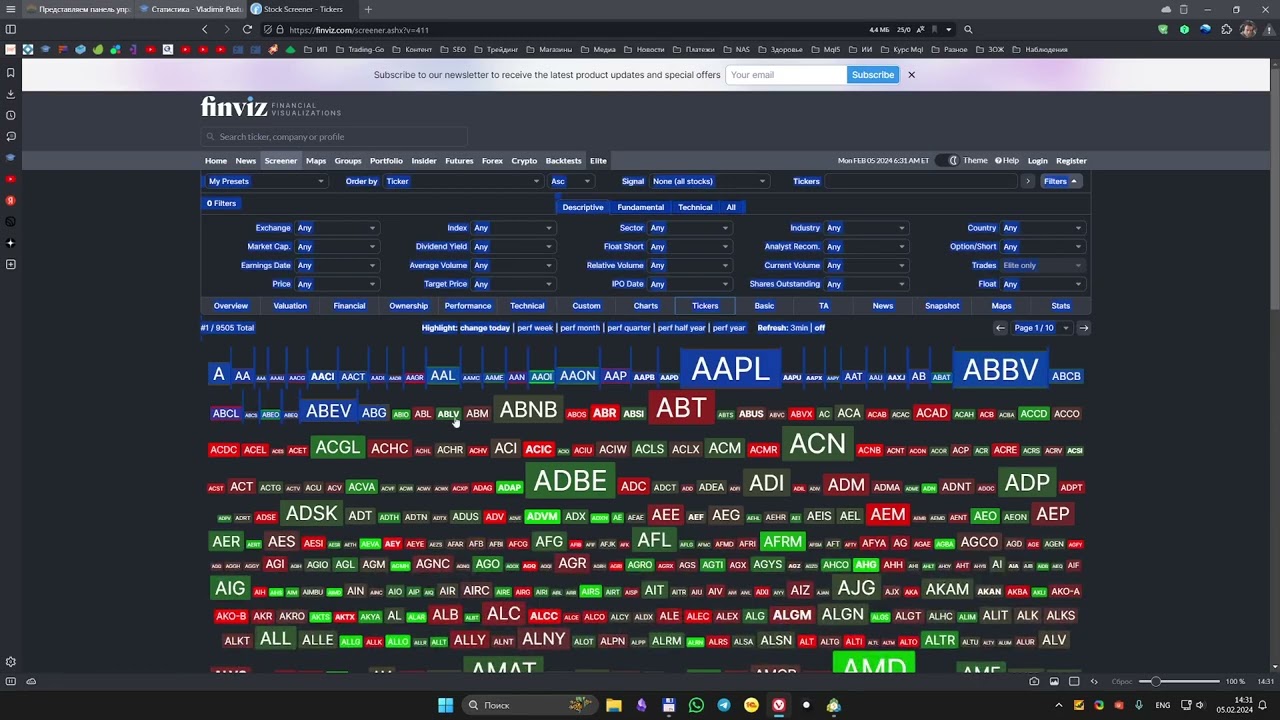Highlight by perf year

(729, 328)
